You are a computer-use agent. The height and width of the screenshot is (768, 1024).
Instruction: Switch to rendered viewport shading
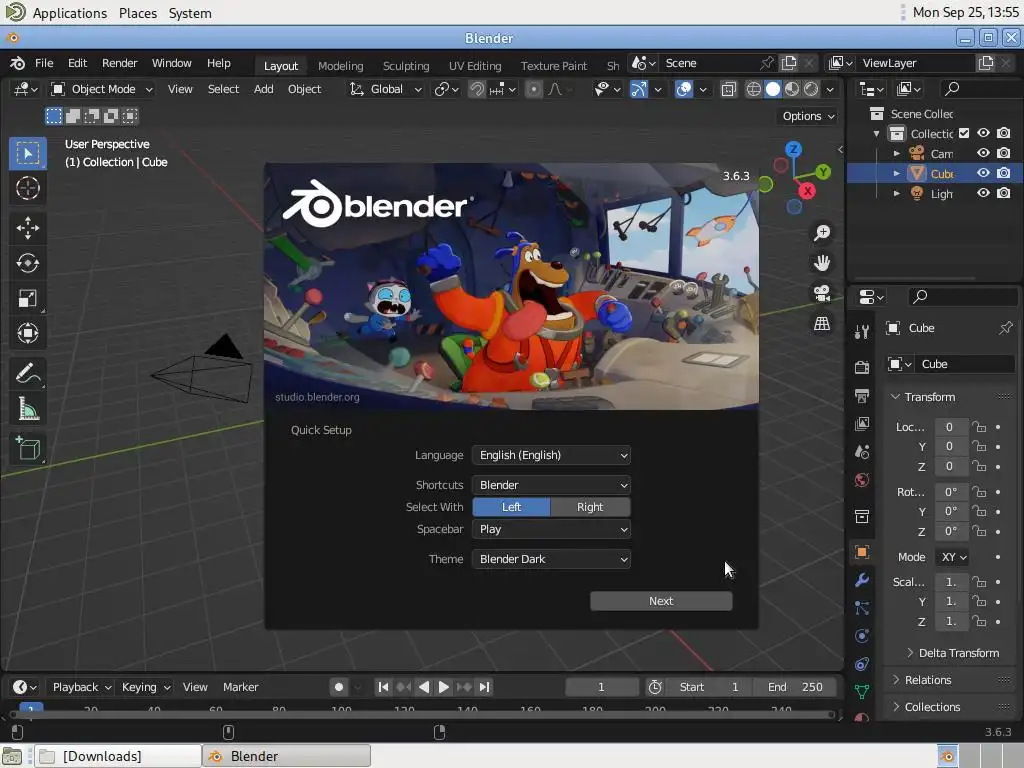810,89
